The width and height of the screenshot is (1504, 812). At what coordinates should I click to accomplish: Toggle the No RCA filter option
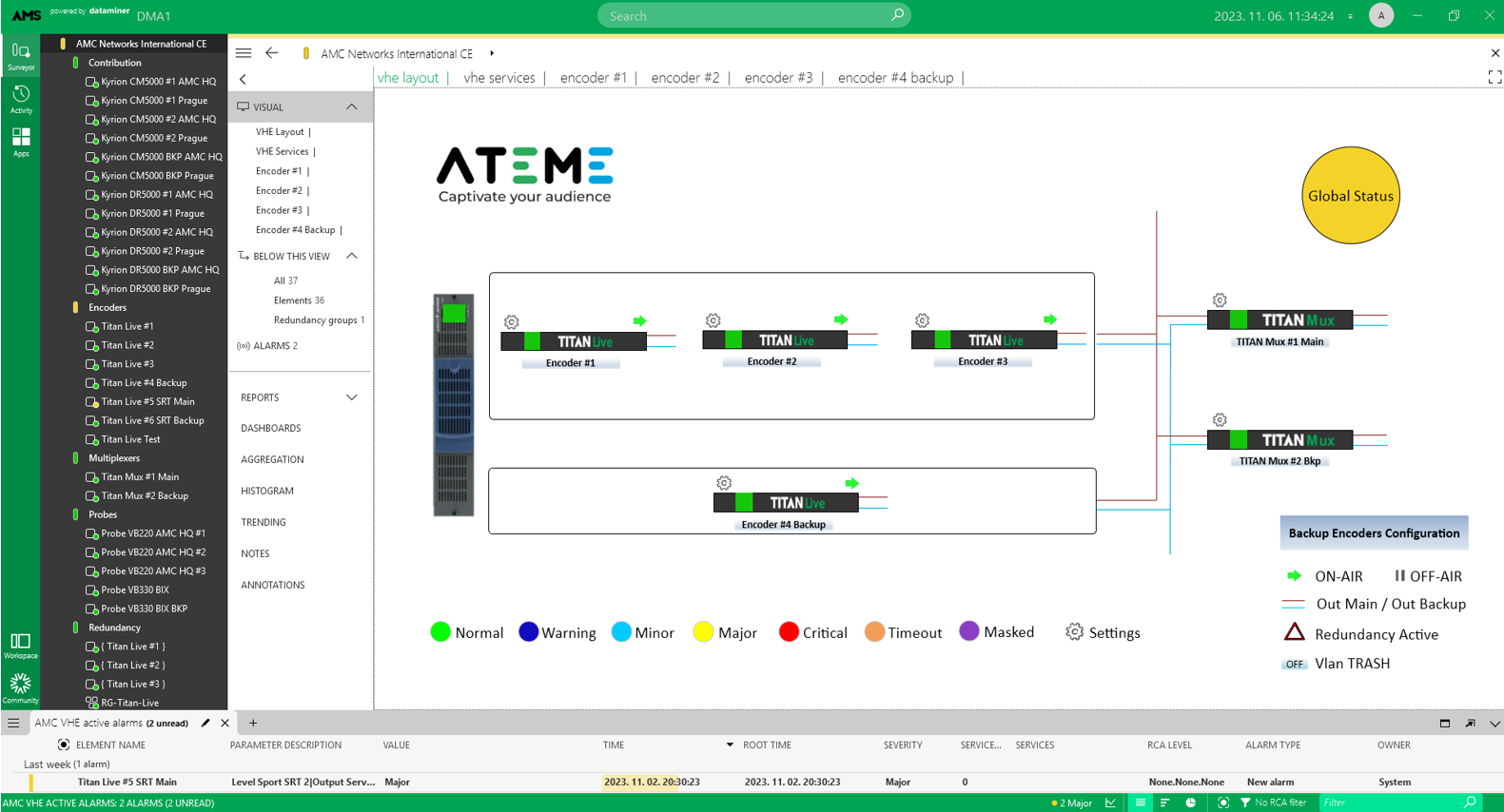pyautogui.click(x=1273, y=802)
